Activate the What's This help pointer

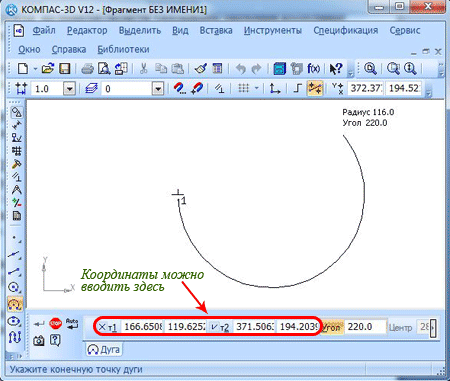coord(336,69)
